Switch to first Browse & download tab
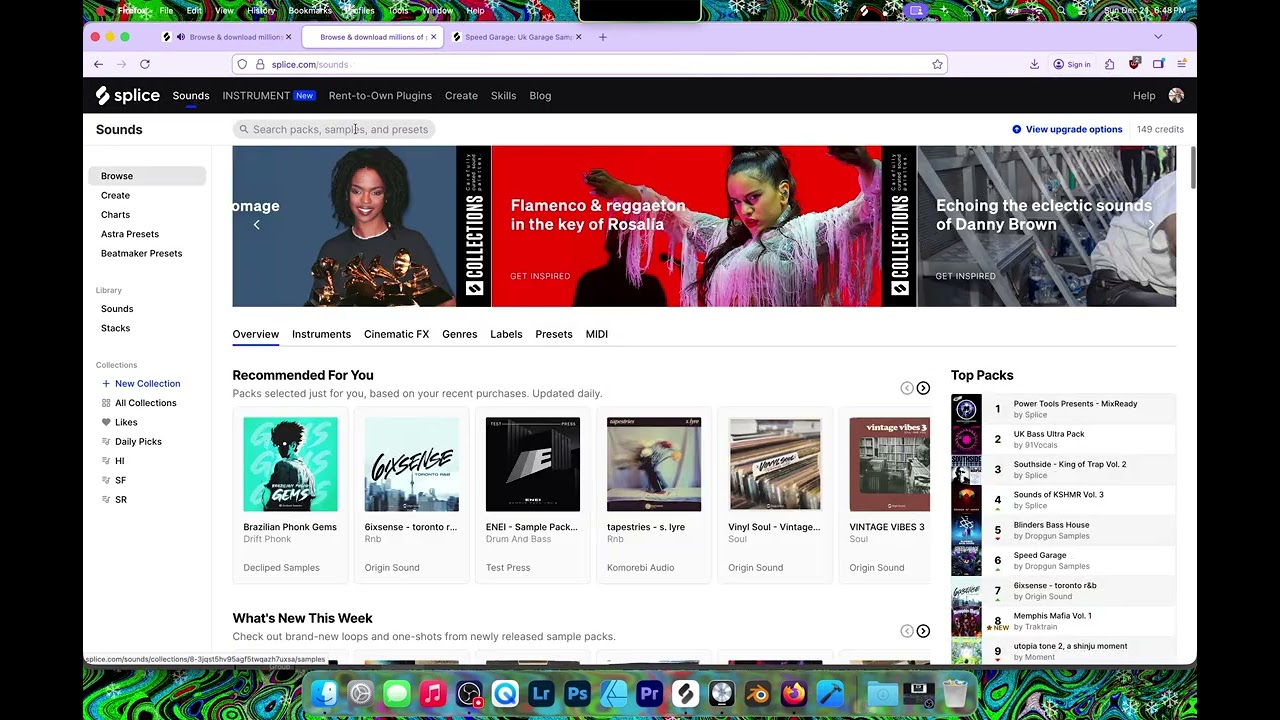Image resolution: width=1280 pixels, height=720 pixels. click(x=228, y=37)
